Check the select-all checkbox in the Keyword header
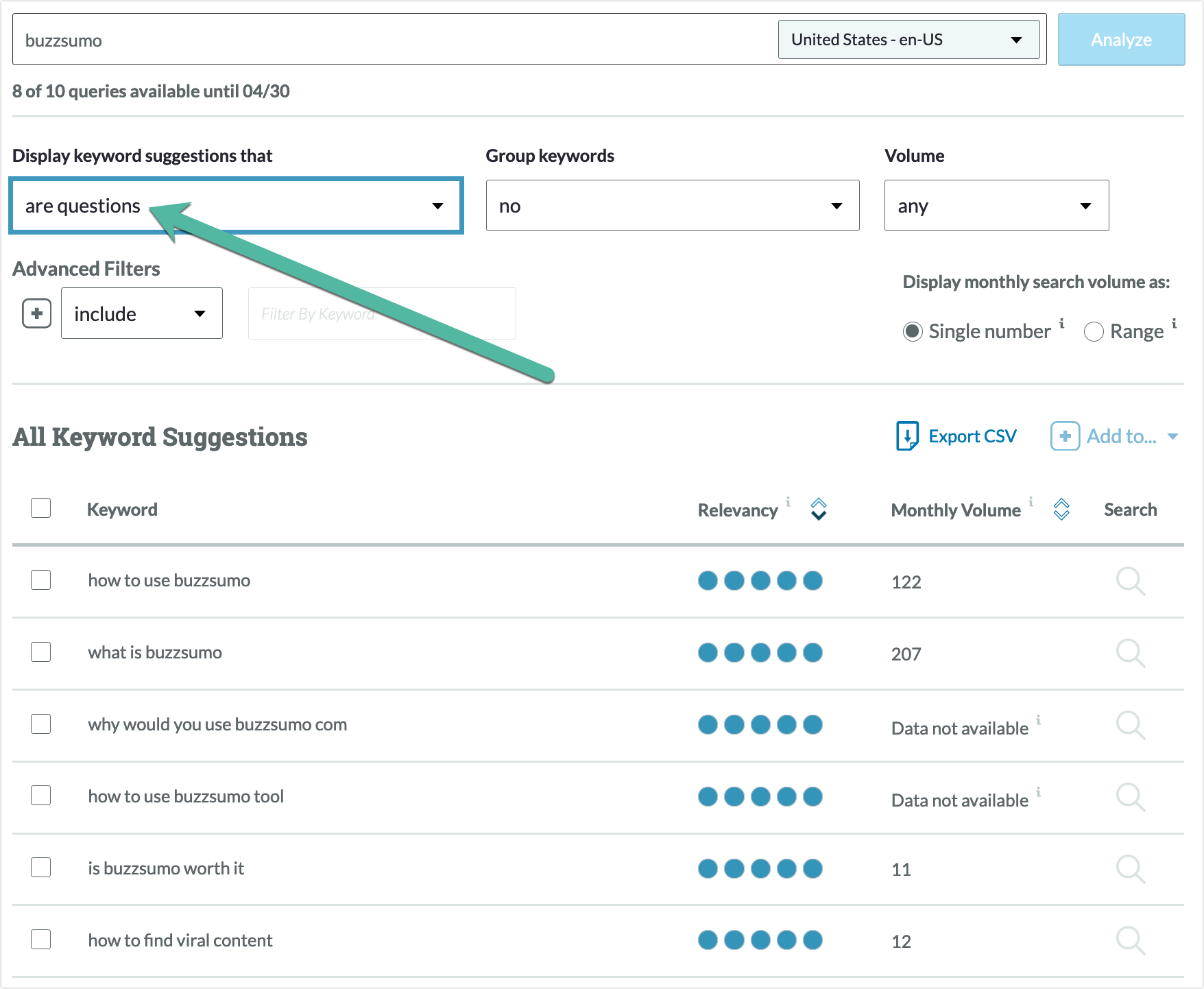Screen dimensions: 1204x989 (40, 508)
